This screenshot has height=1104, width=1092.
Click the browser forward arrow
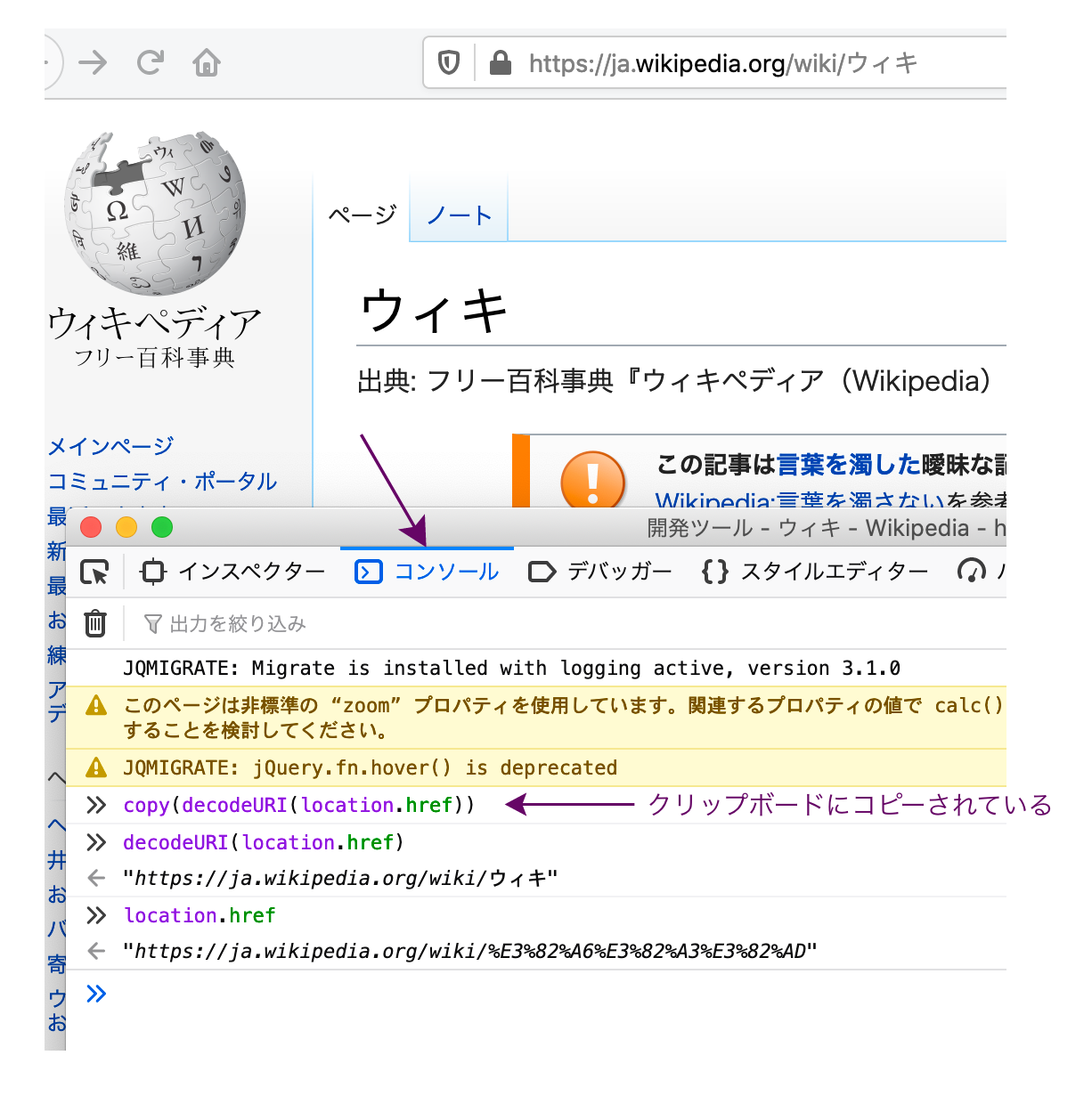tap(93, 62)
